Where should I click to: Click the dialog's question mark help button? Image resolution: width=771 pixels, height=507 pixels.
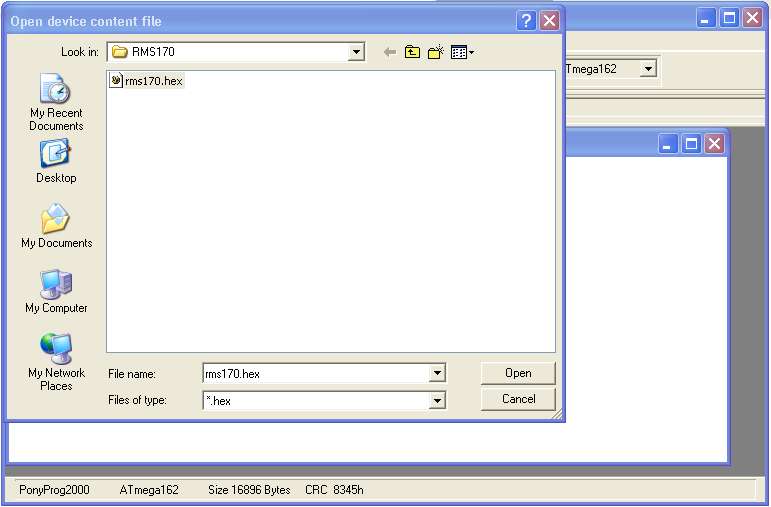point(527,21)
